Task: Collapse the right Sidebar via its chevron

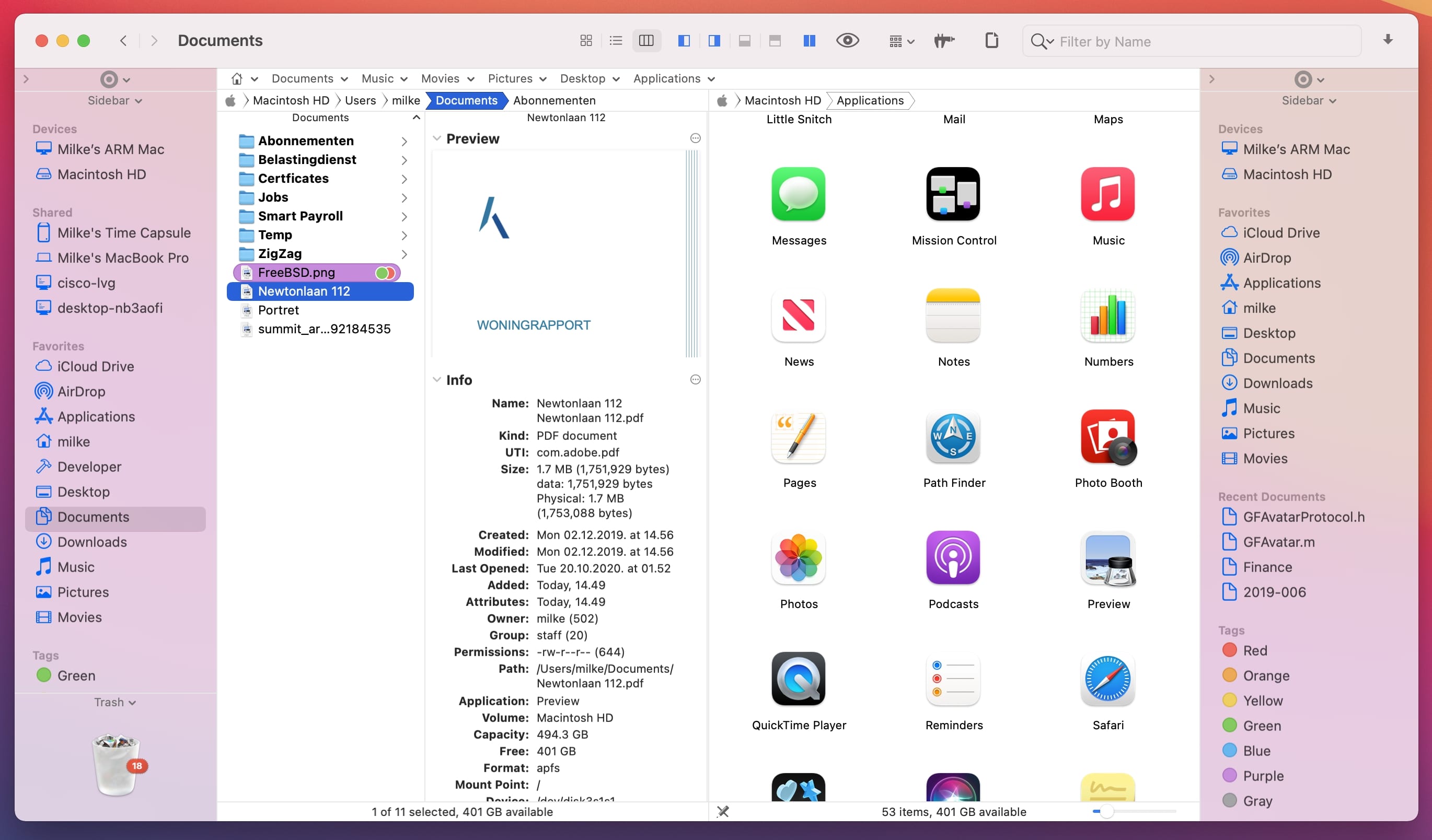Action: (x=1212, y=79)
